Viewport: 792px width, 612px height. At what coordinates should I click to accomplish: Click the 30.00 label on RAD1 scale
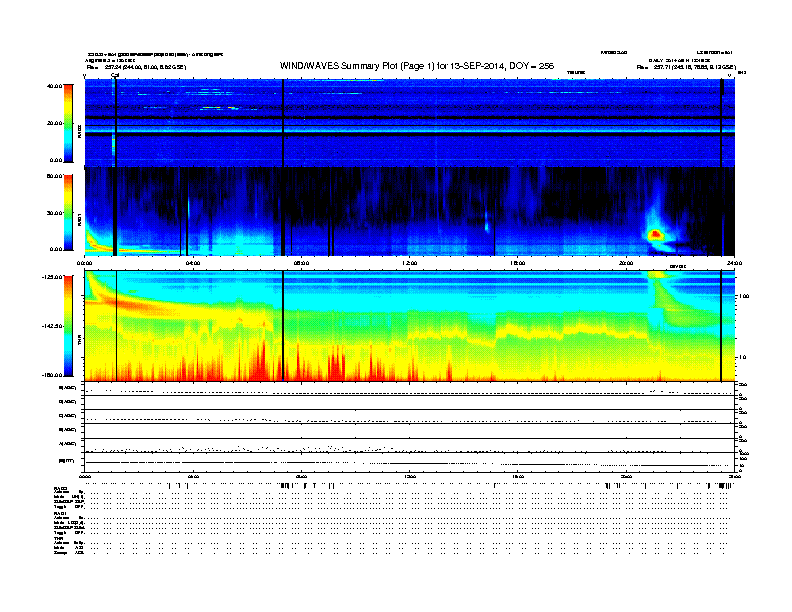[54, 213]
